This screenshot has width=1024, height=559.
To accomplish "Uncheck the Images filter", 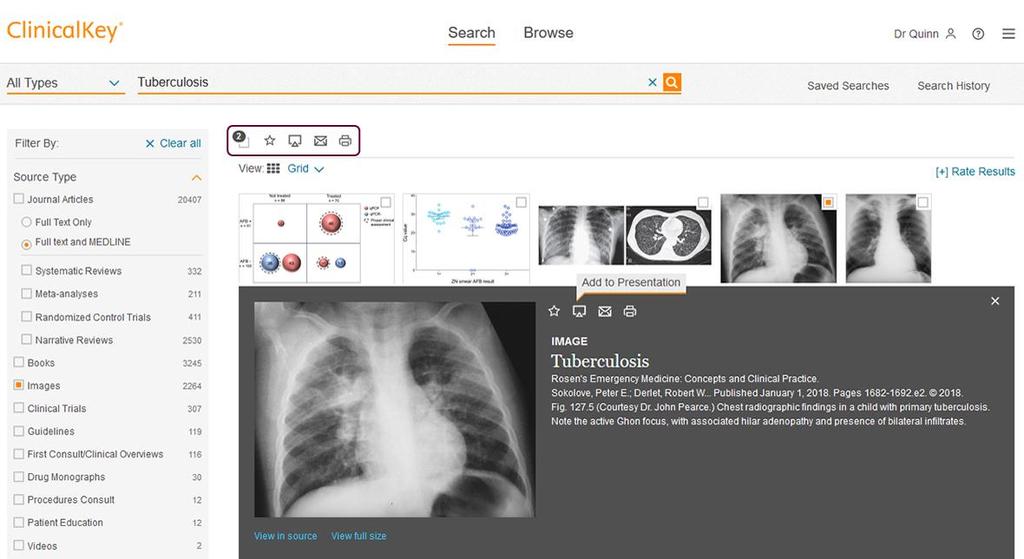I will tap(19, 385).
